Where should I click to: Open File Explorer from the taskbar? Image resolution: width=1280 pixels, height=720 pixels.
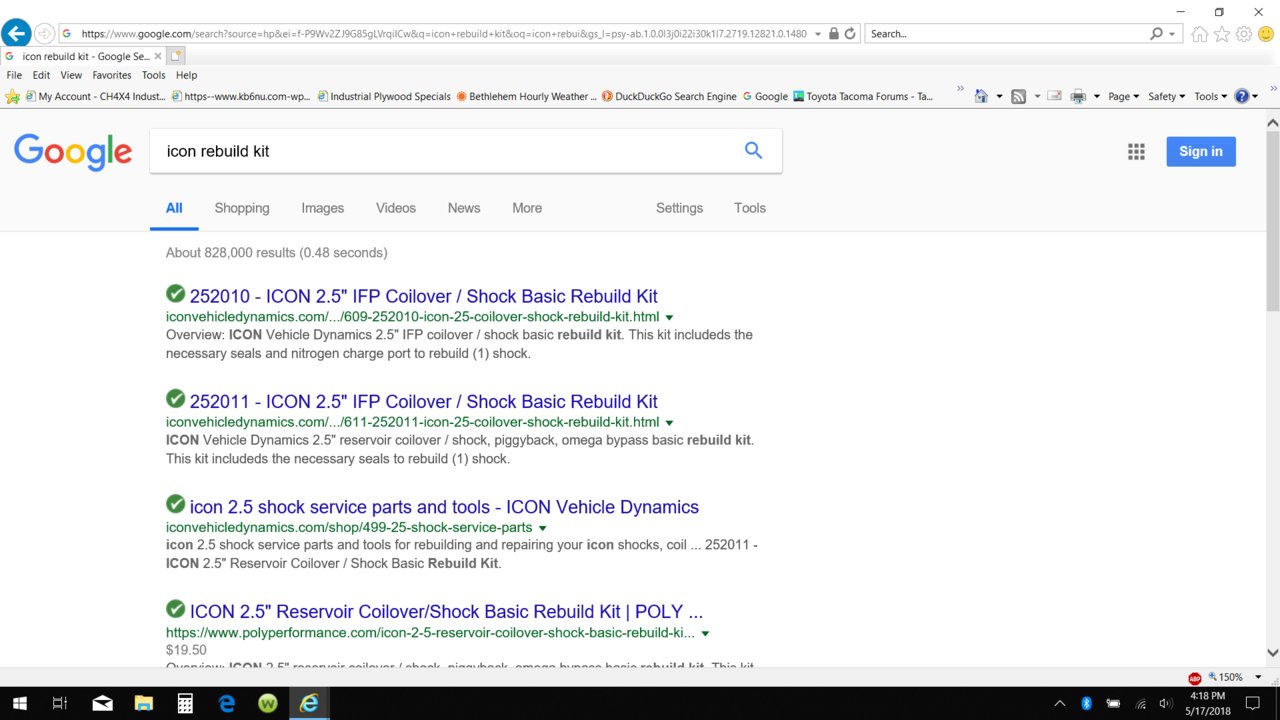click(143, 703)
